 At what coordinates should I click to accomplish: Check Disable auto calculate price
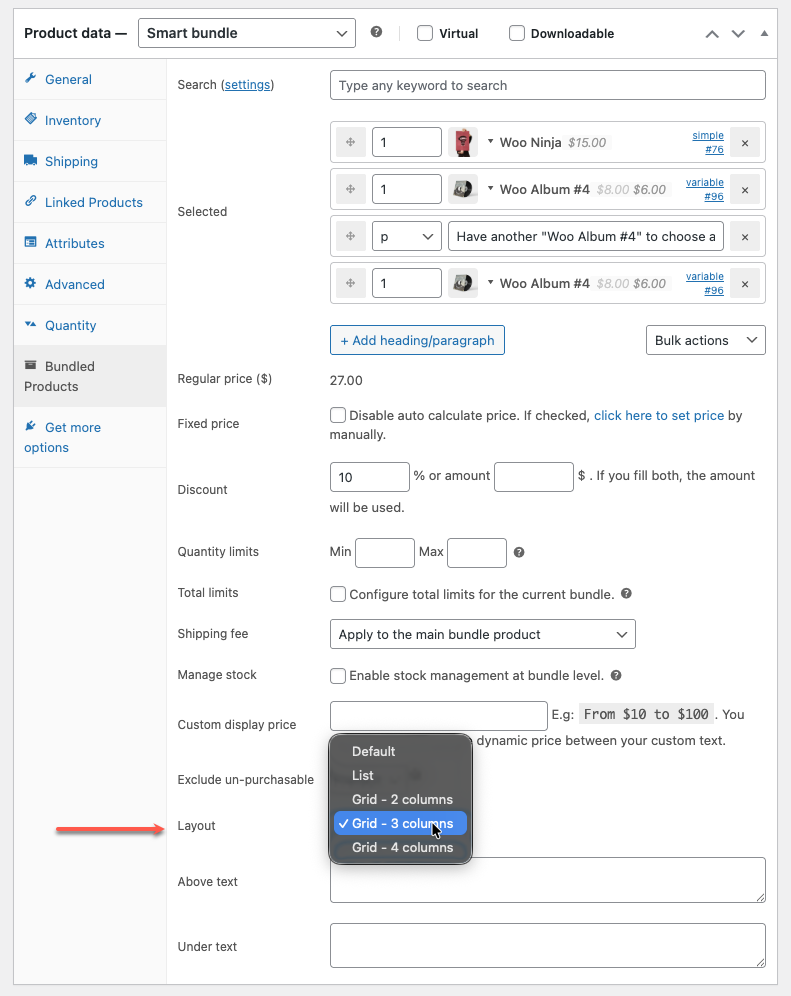click(x=338, y=415)
